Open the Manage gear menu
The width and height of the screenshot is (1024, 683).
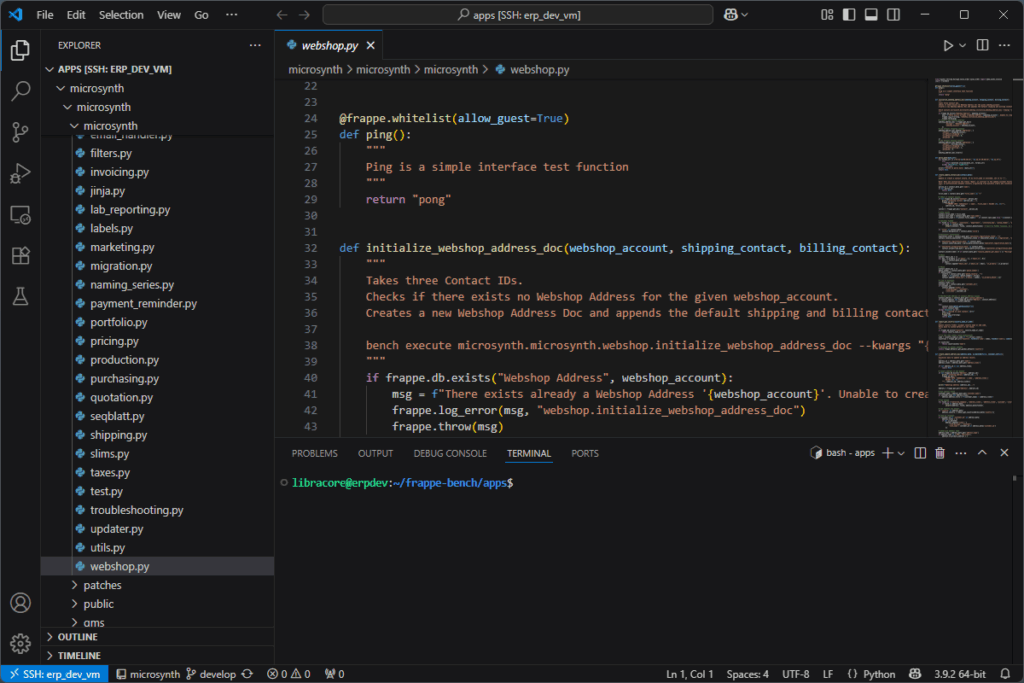coord(20,644)
